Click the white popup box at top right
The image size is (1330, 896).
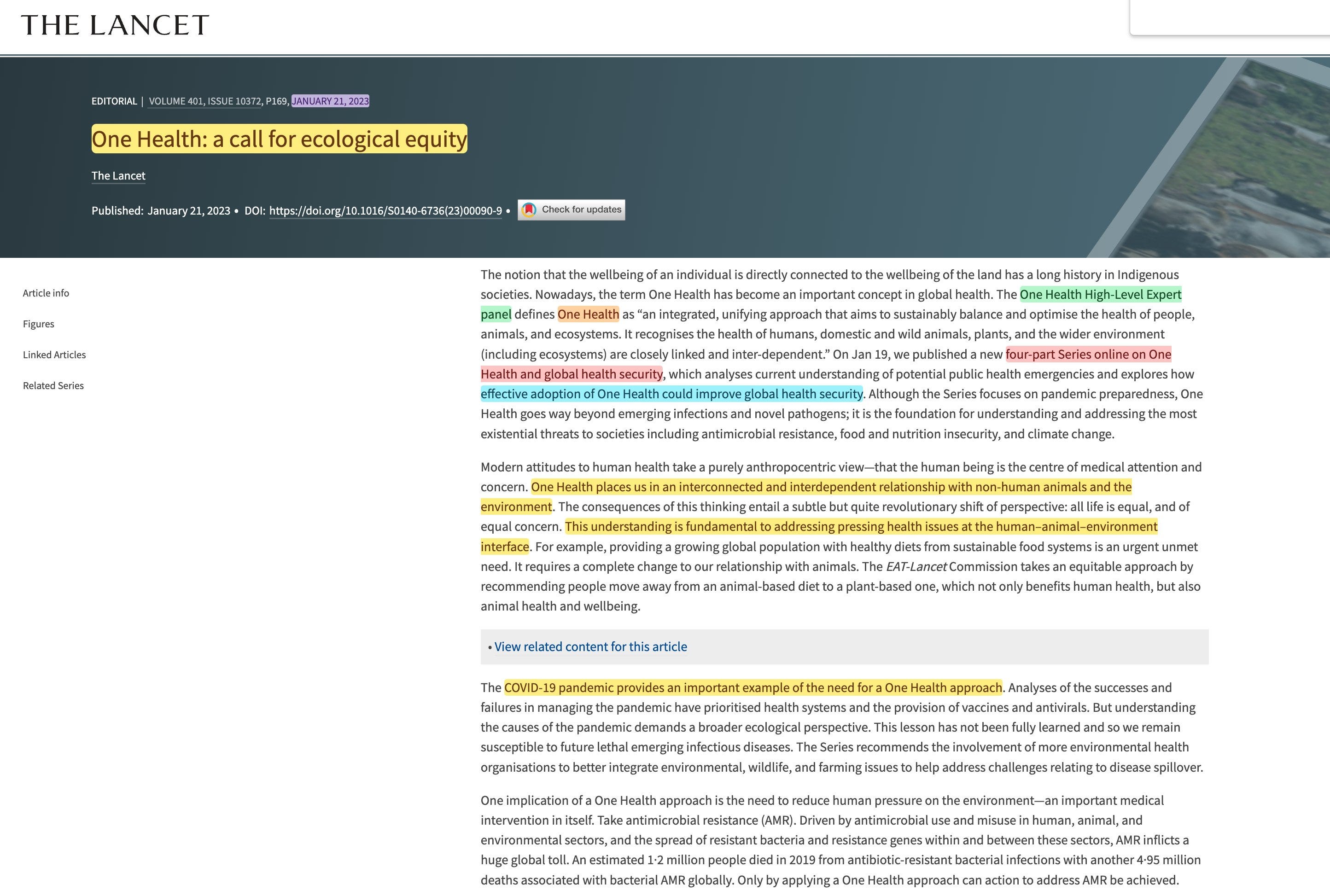1230,17
